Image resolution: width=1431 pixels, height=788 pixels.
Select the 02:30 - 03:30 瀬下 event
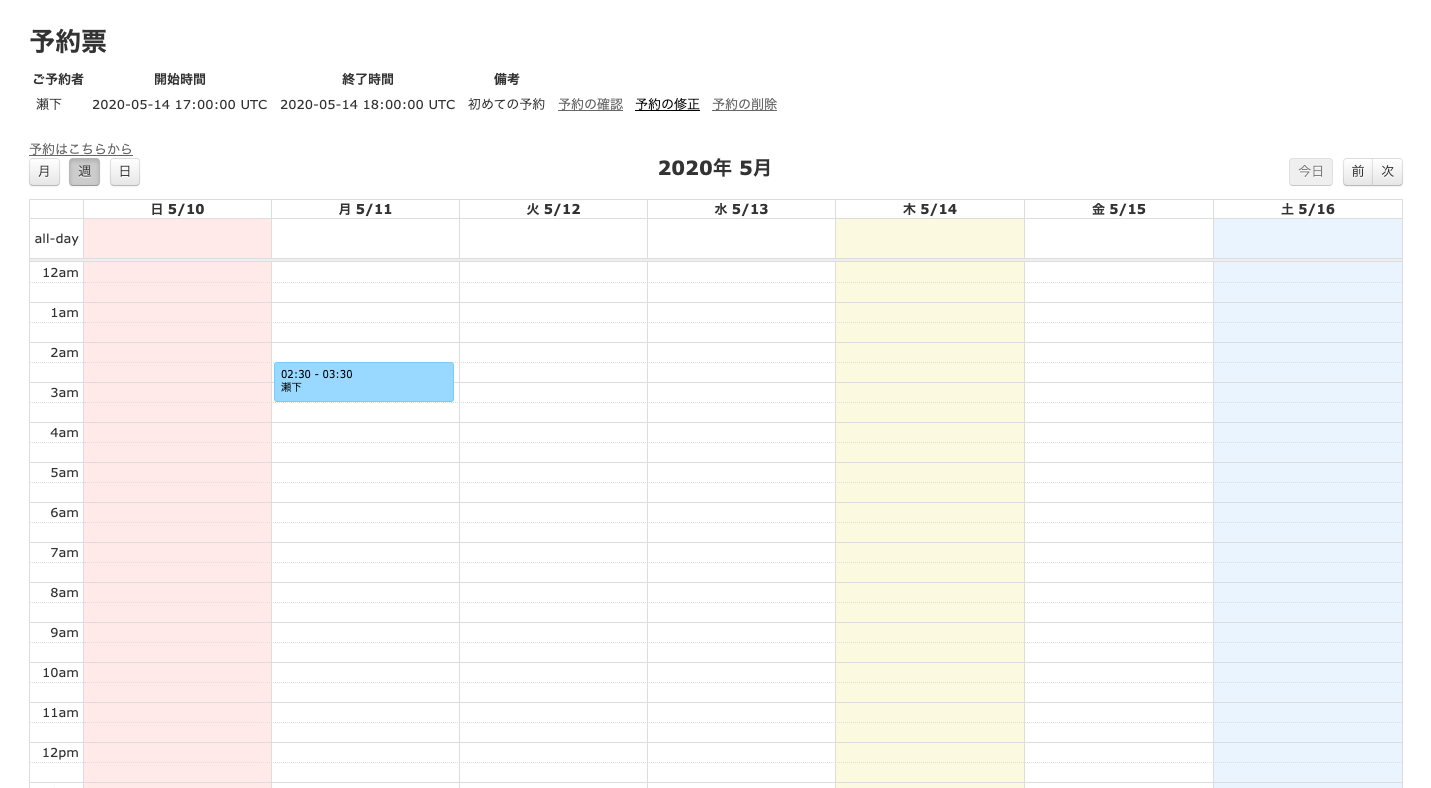tap(363, 382)
